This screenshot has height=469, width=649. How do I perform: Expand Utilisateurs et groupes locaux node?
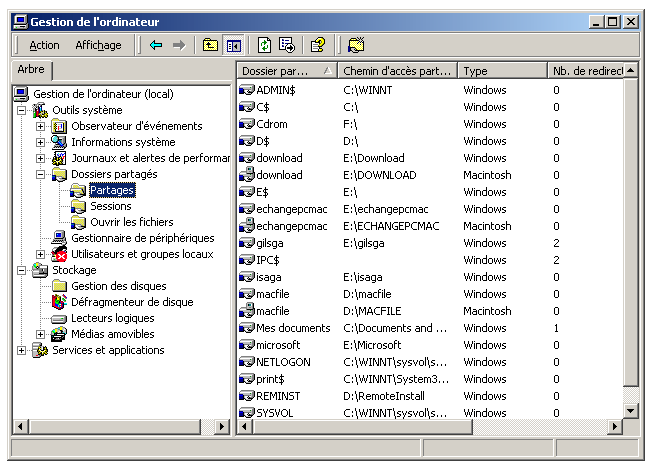(41, 255)
